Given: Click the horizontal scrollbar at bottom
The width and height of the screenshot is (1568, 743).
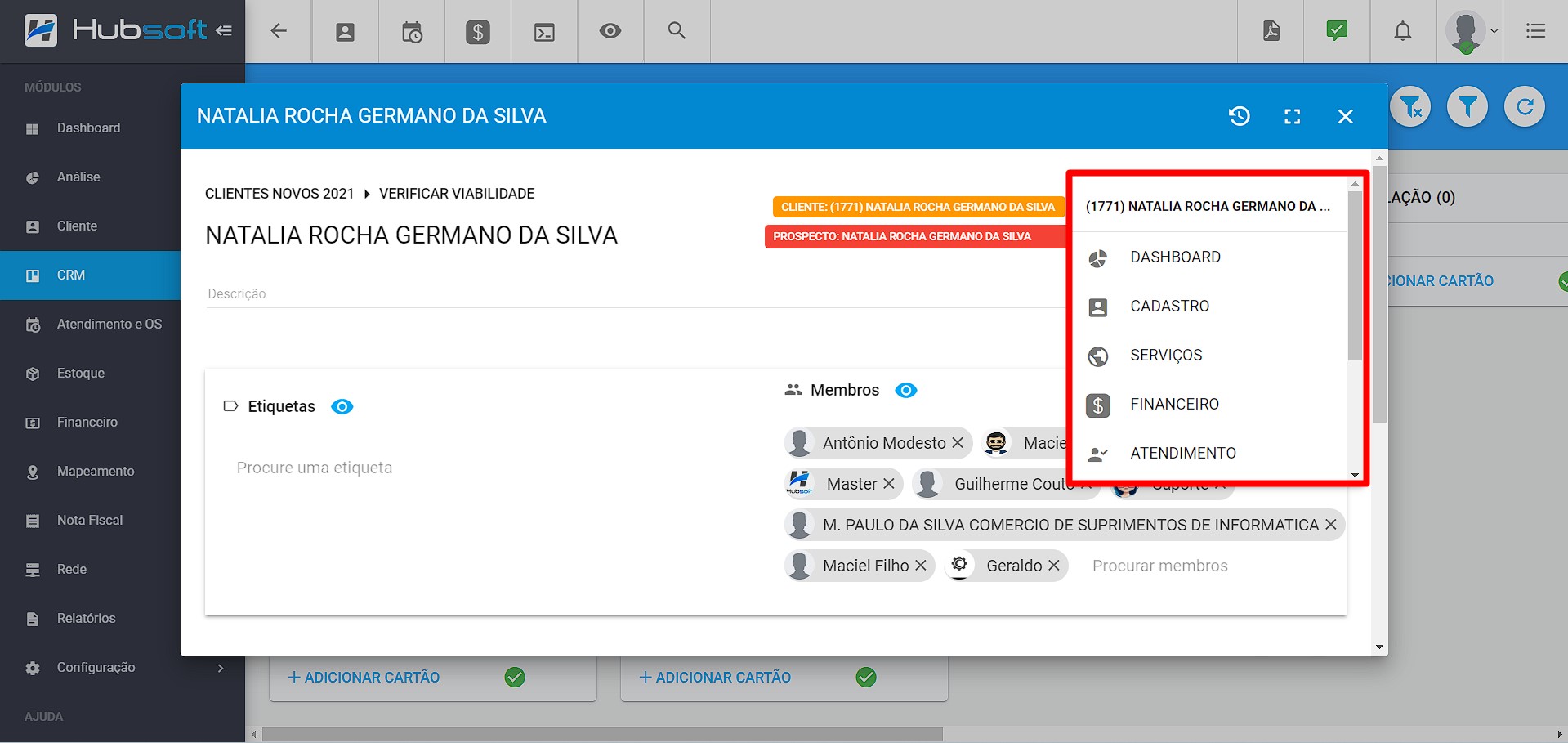Looking at the screenshot, I should point(601,734).
